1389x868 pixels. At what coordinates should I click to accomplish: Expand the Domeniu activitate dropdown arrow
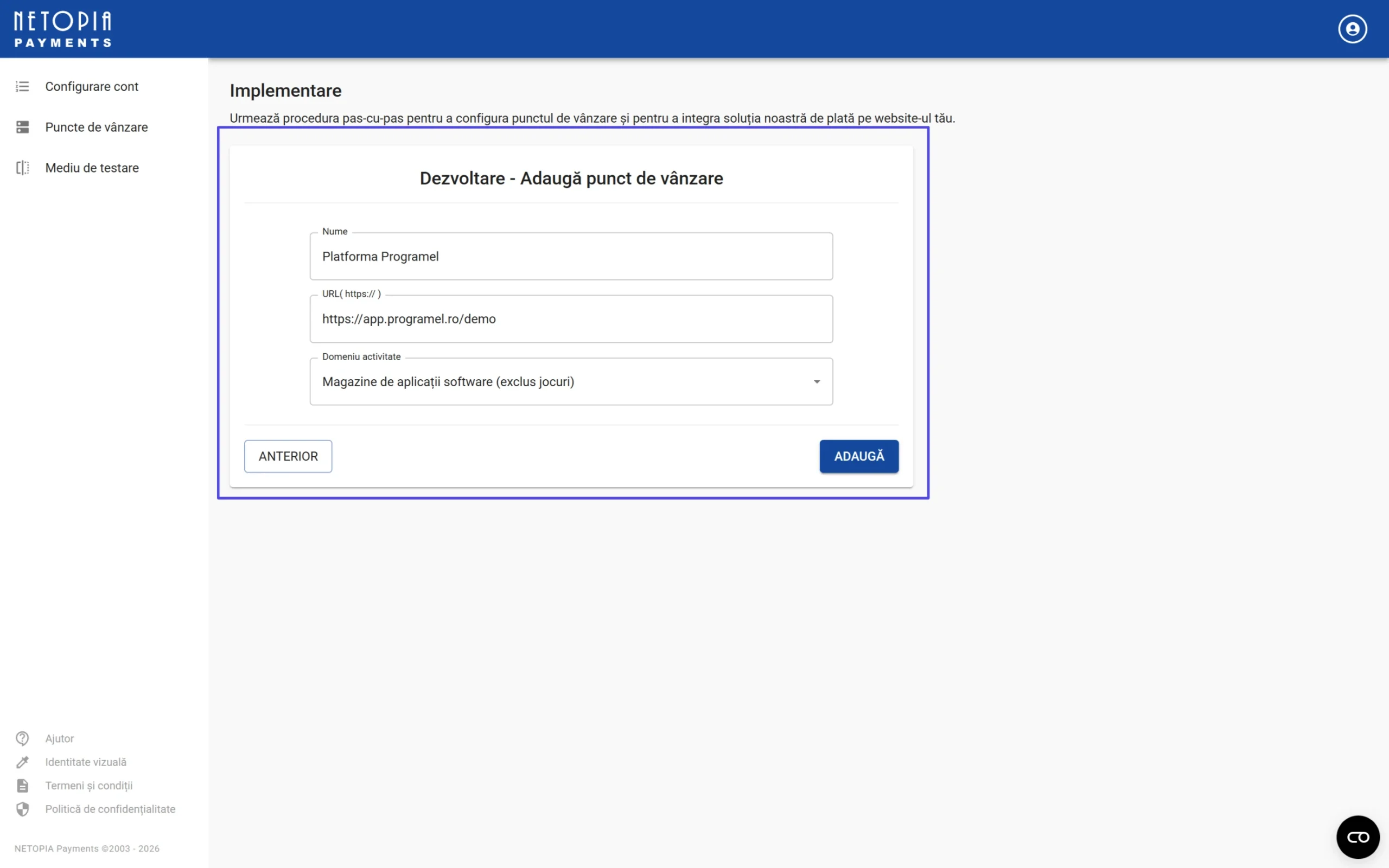(x=817, y=381)
